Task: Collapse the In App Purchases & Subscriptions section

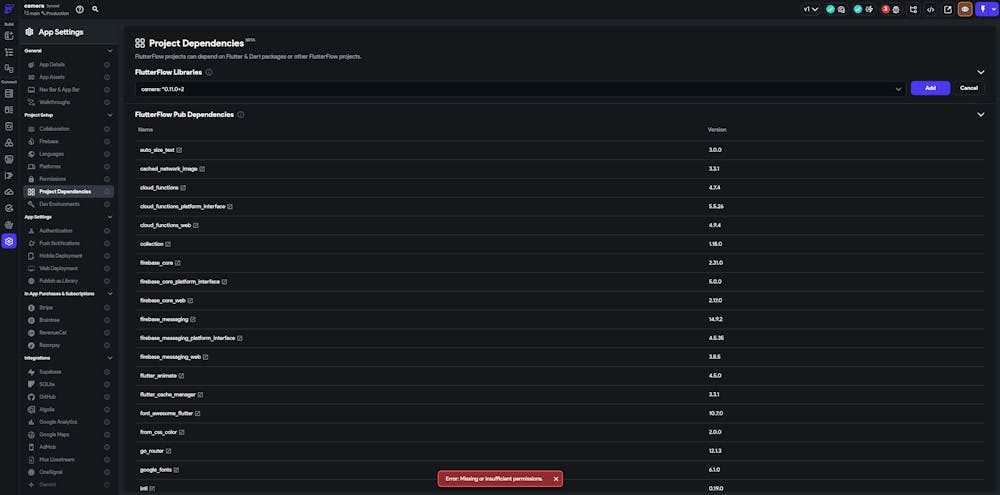Action: pyautogui.click(x=110, y=294)
